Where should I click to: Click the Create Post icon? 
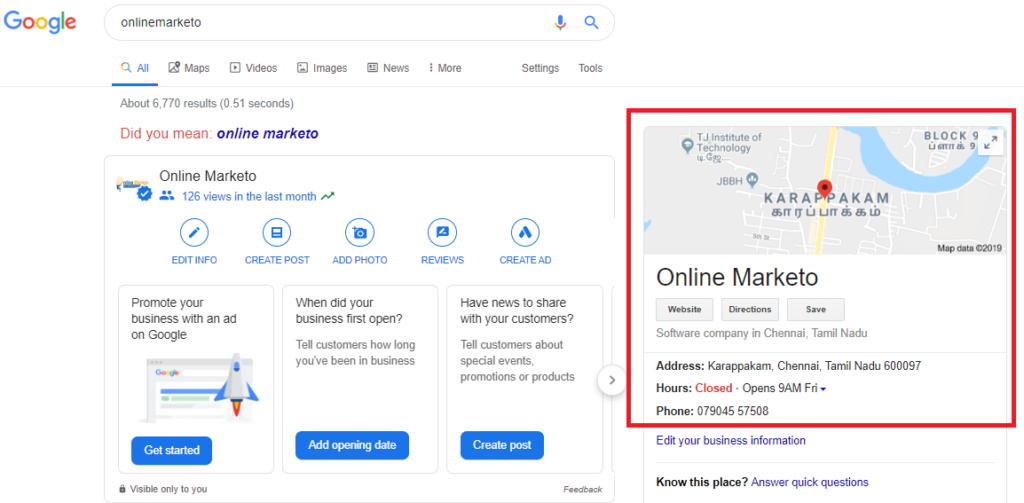coord(277,233)
